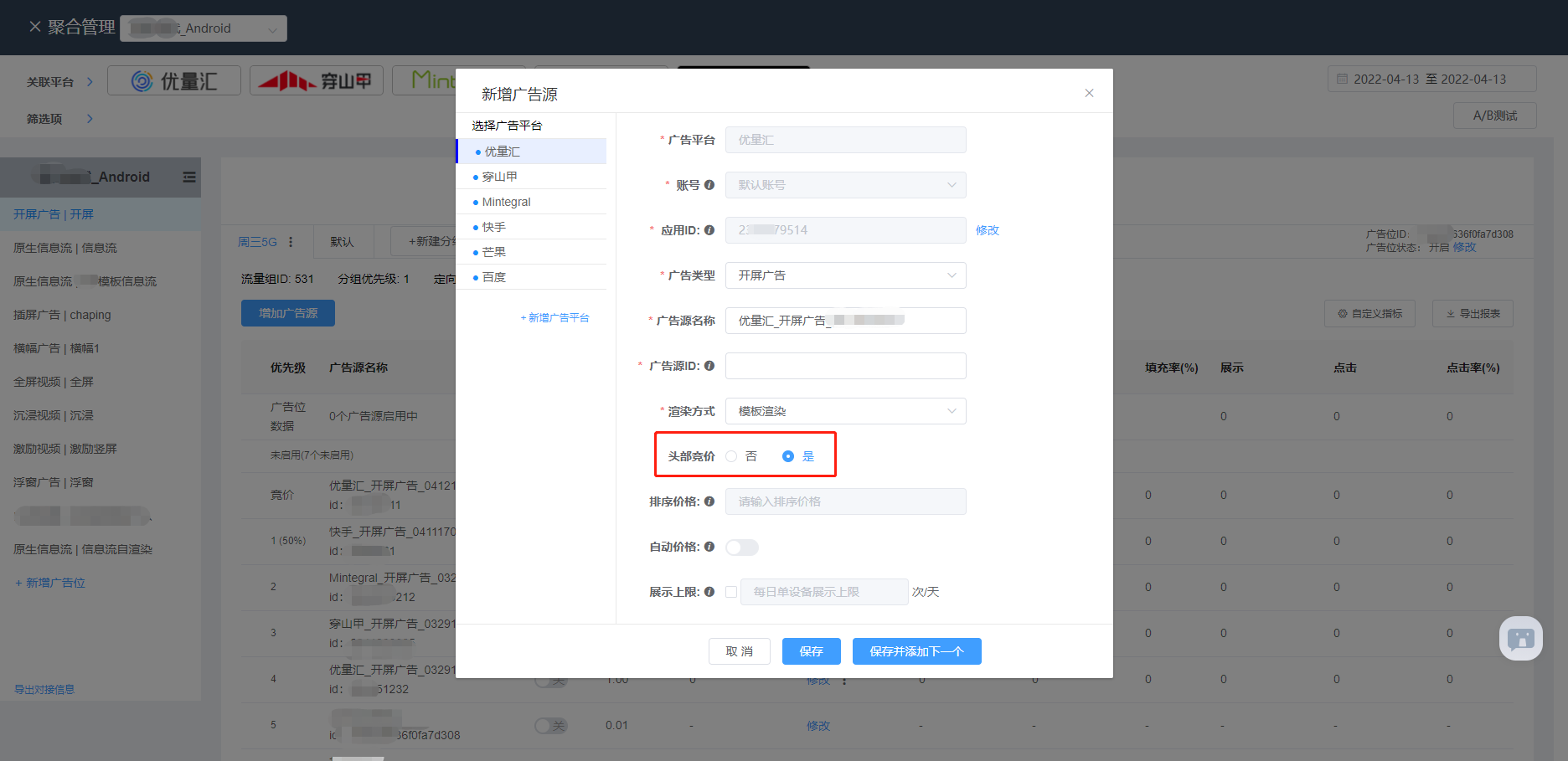Expand the 渲染方式 dropdown

(845, 411)
